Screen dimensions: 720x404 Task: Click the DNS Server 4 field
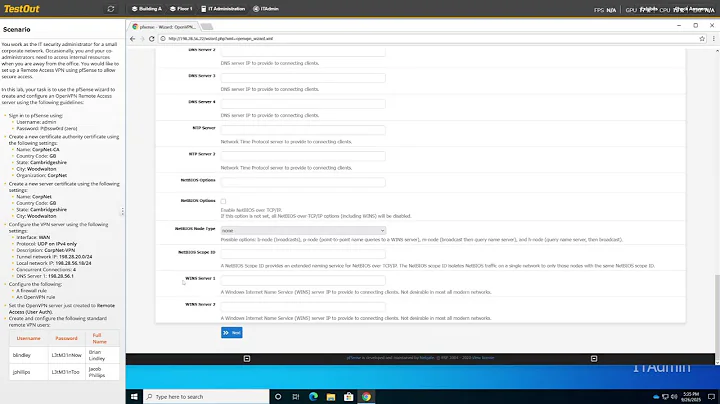pos(303,104)
